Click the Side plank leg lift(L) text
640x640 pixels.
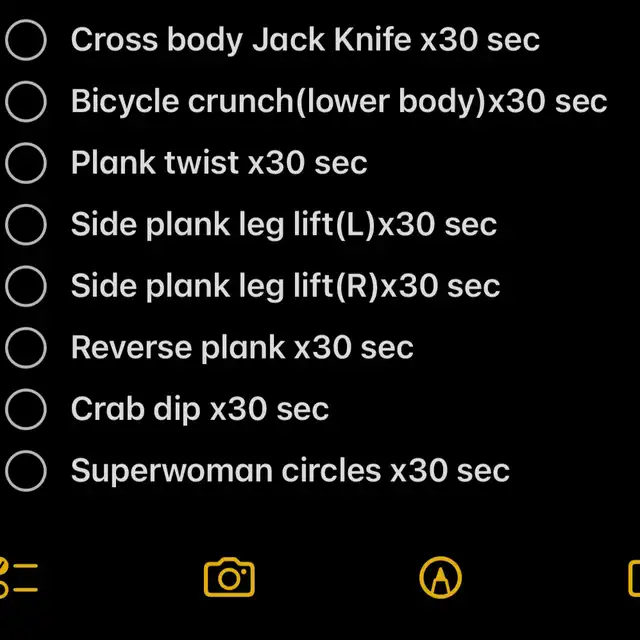pos(284,225)
